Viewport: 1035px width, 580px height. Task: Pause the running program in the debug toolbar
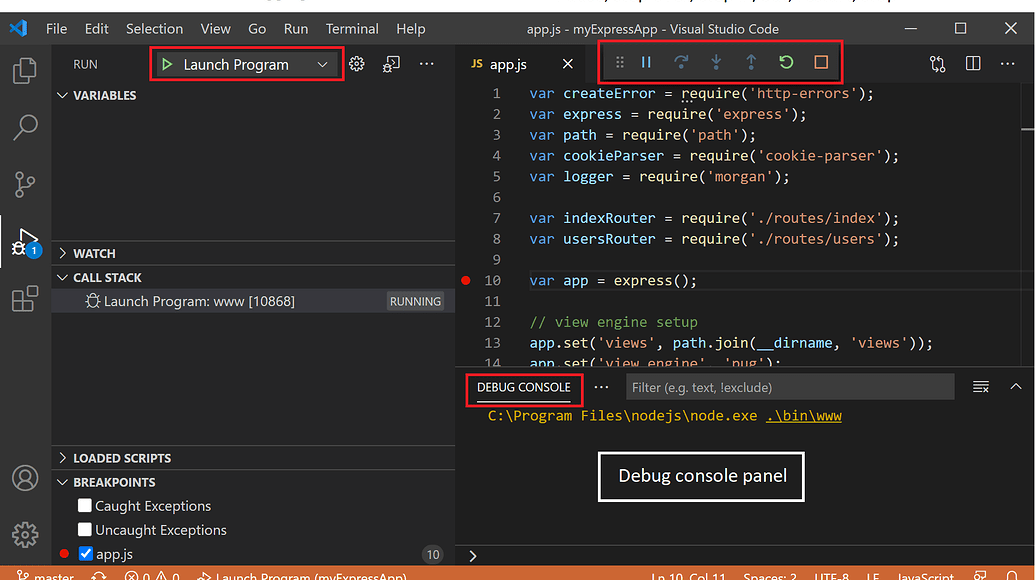645,61
